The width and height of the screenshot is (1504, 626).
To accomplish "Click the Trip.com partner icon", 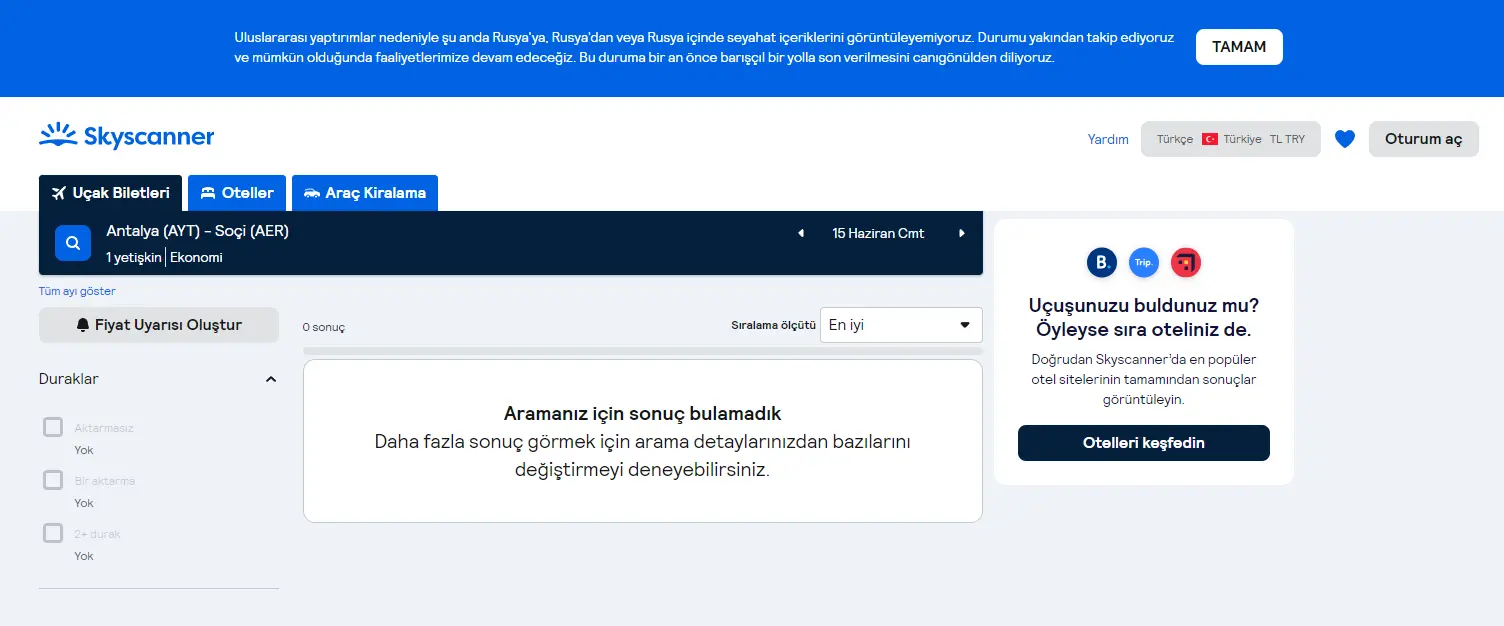I will 1144,263.
